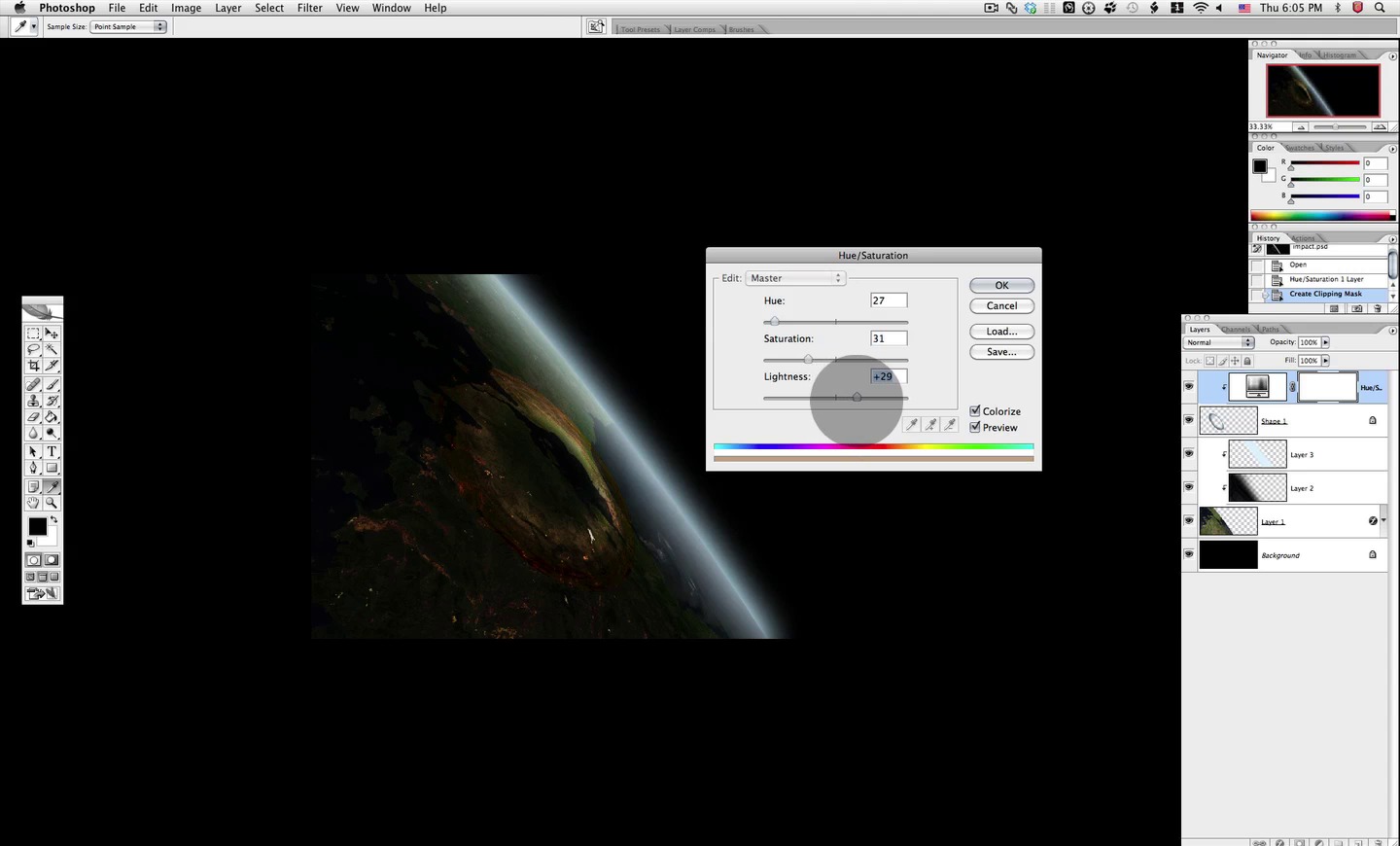The image size is (1400, 846).
Task: Toggle lock transparent pixels in Layers
Action: coord(1210,361)
